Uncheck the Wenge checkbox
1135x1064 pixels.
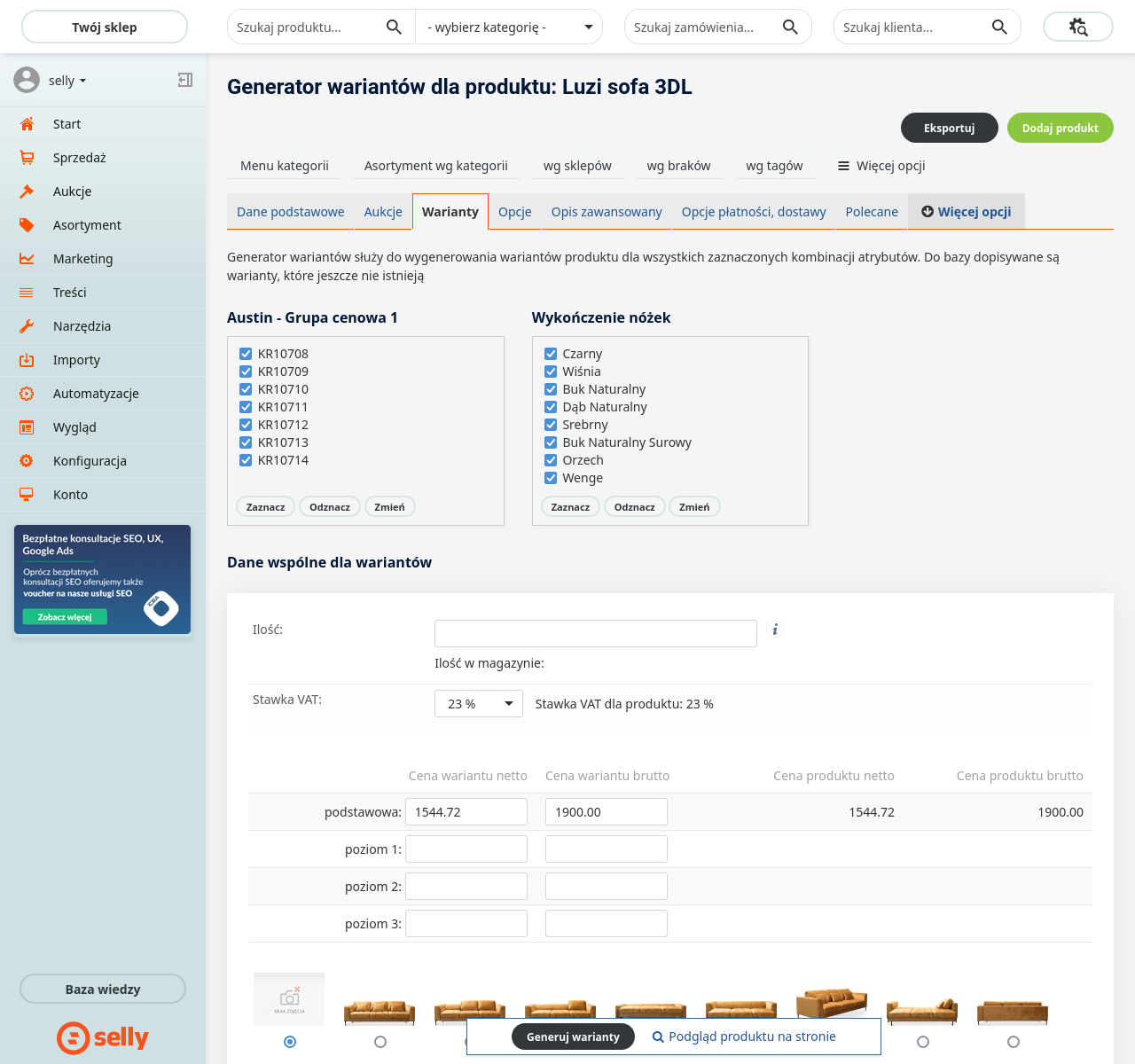pos(551,478)
